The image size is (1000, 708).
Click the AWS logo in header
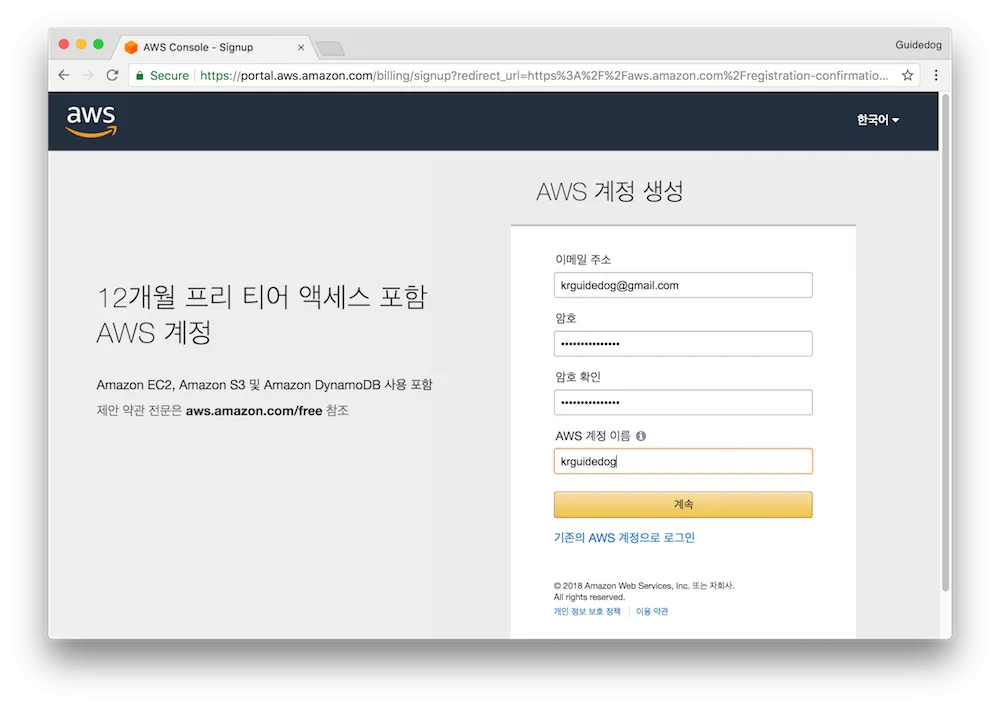click(91, 121)
